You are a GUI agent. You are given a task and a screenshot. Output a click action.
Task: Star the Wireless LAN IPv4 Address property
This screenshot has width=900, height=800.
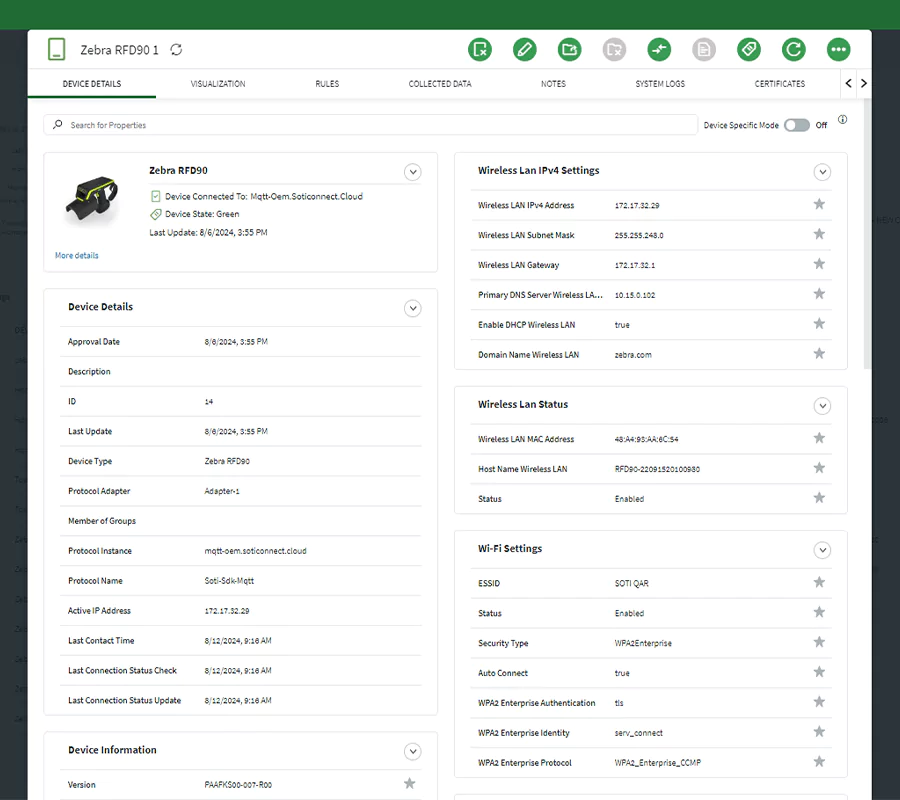(819, 204)
